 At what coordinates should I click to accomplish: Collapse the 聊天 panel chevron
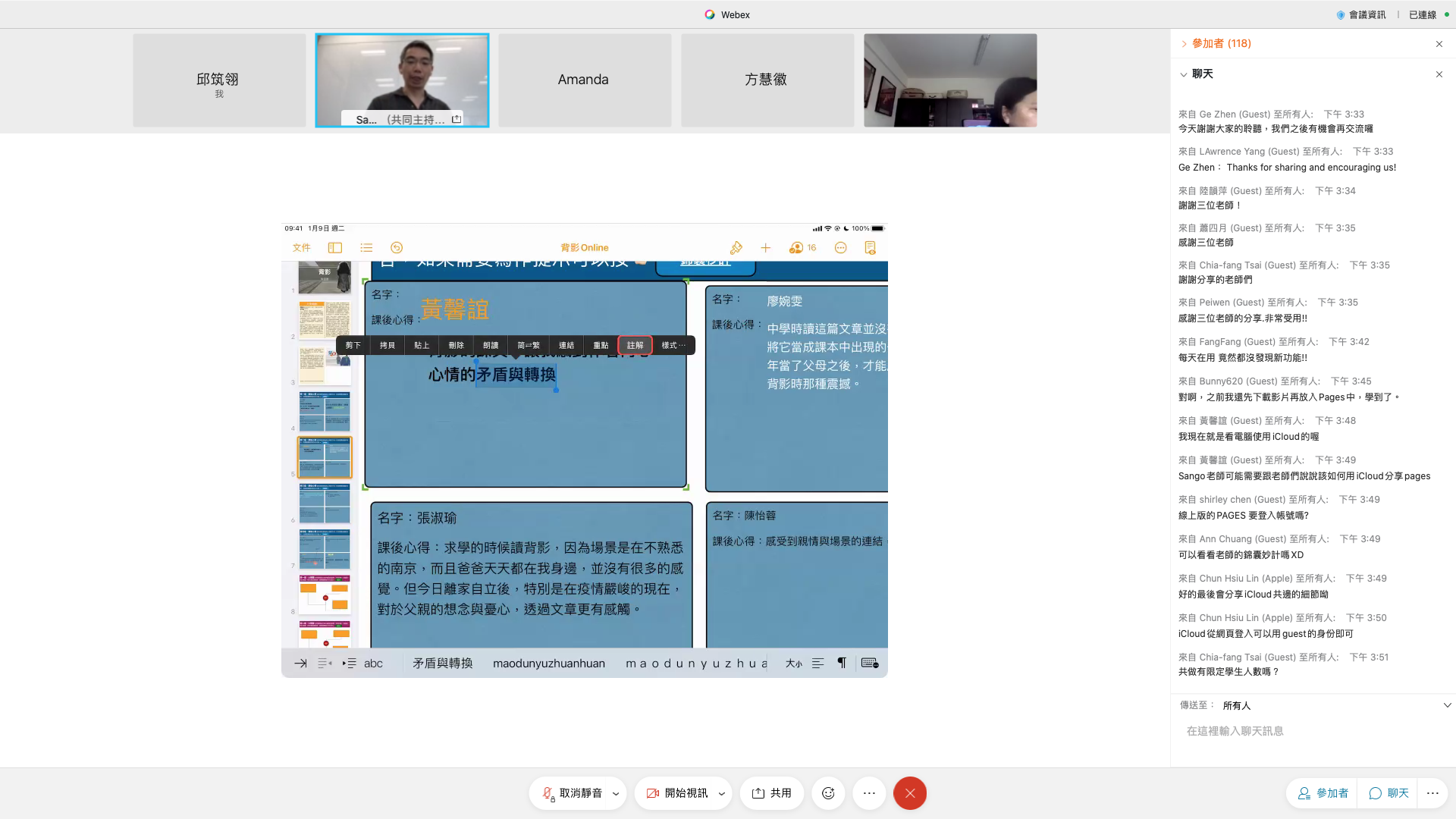pyautogui.click(x=1184, y=74)
